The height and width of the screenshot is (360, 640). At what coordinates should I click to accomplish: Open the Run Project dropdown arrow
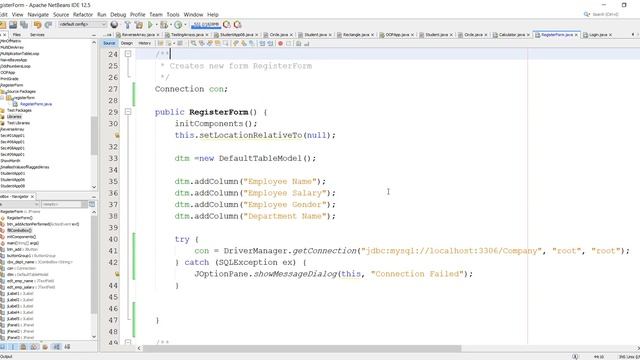(156, 25)
